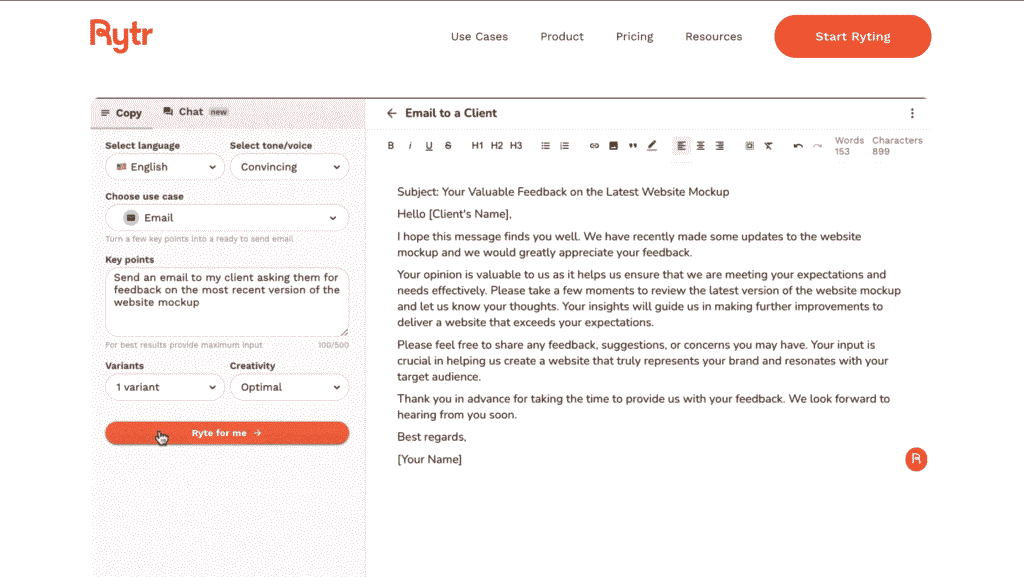
Task: Expand the Convincing tone dropdown
Action: (x=289, y=167)
